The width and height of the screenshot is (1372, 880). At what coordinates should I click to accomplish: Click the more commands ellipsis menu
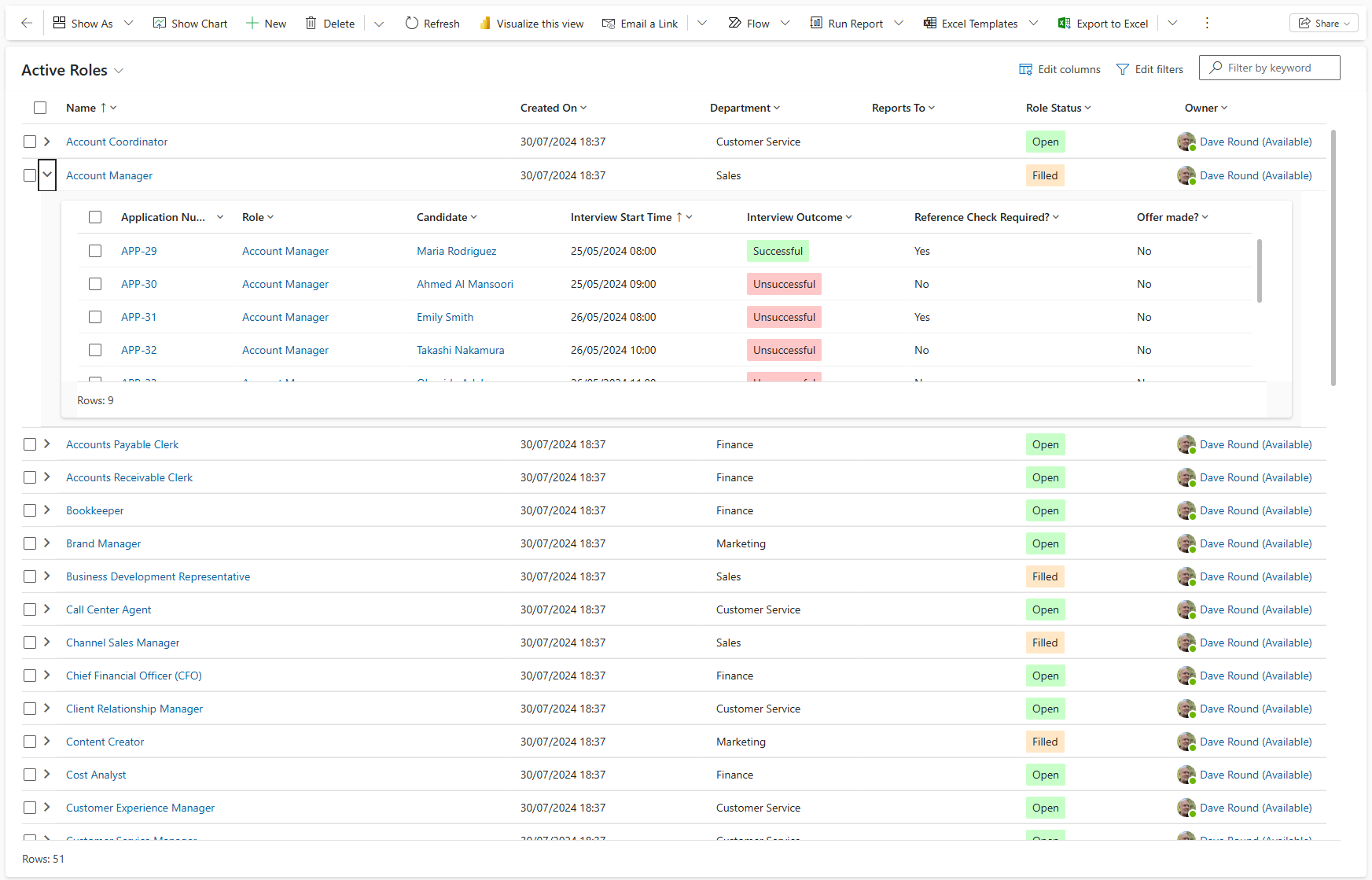coord(1207,23)
